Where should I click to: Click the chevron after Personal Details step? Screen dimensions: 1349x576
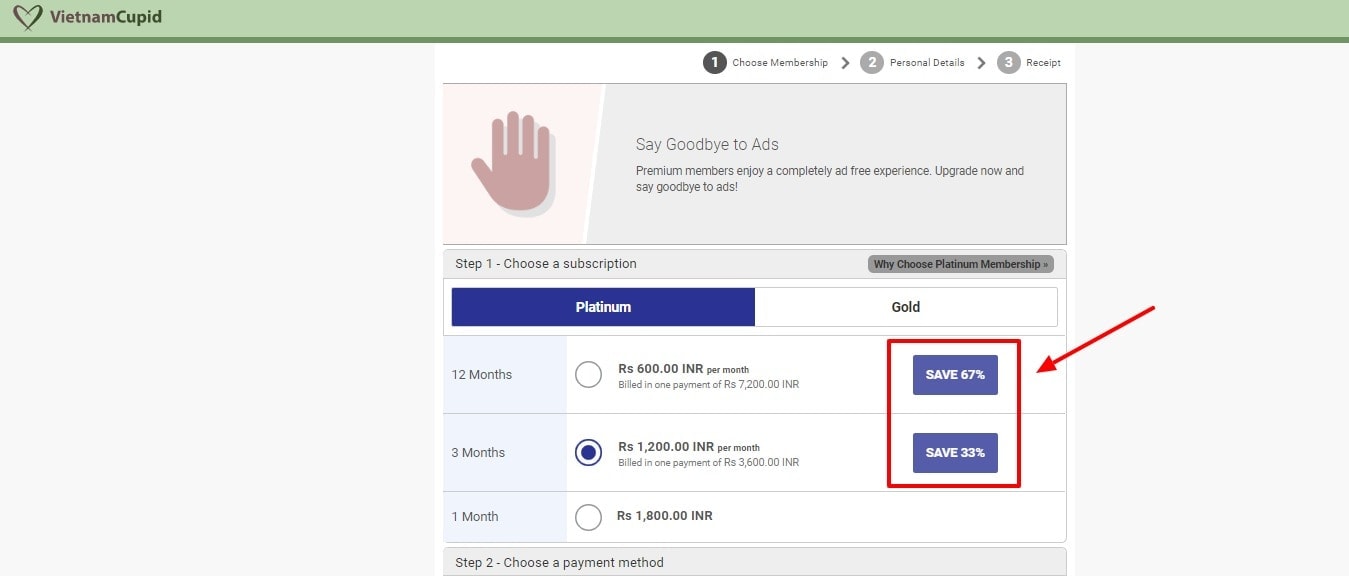tap(981, 62)
